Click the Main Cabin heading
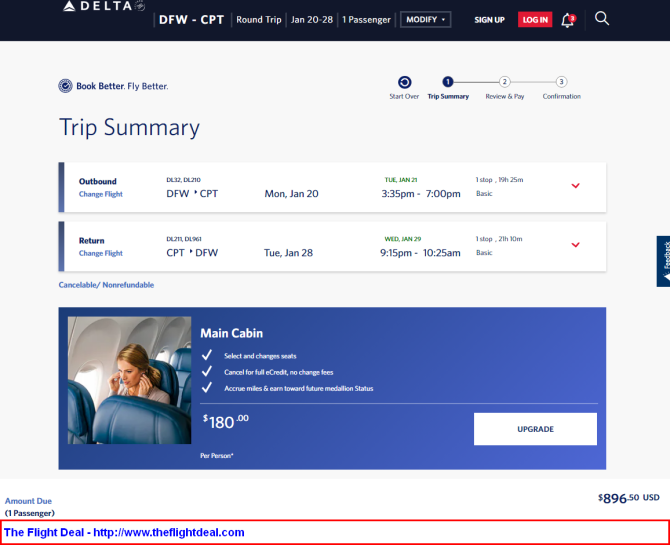670x545 pixels. (x=232, y=333)
